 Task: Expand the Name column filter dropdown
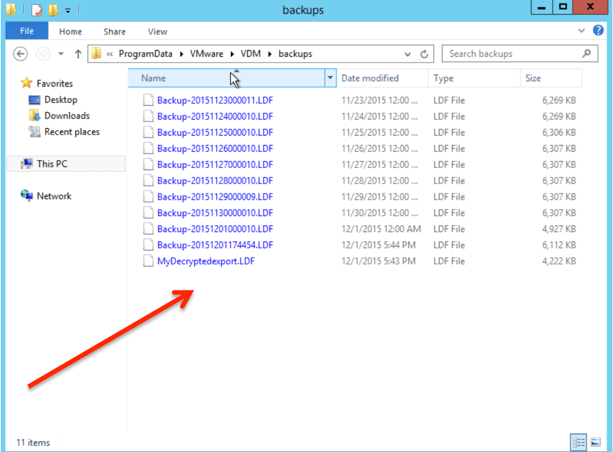tap(330, 78)
